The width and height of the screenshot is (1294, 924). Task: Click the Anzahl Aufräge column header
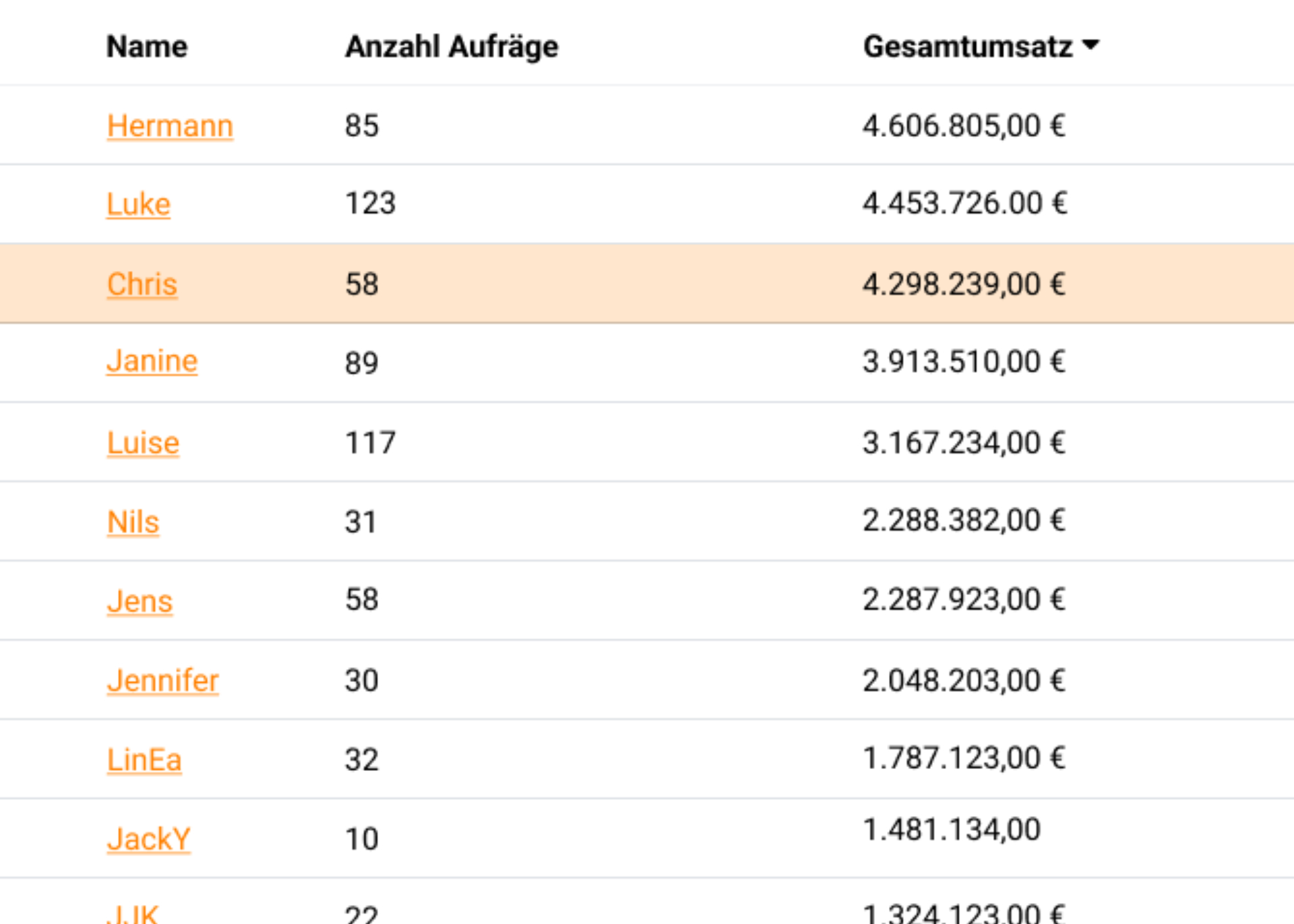[452, 47]
